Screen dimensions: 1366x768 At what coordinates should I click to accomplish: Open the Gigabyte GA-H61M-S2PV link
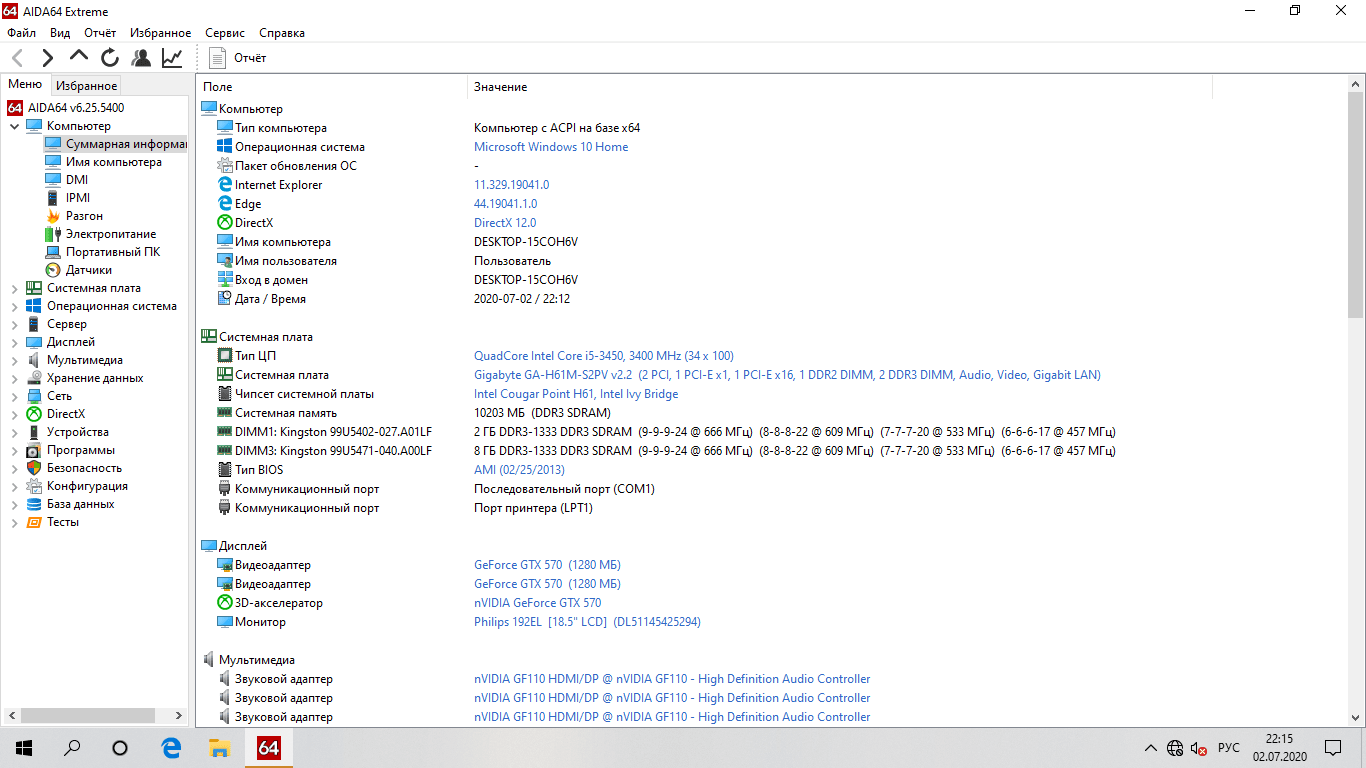(x=787, y=375)
